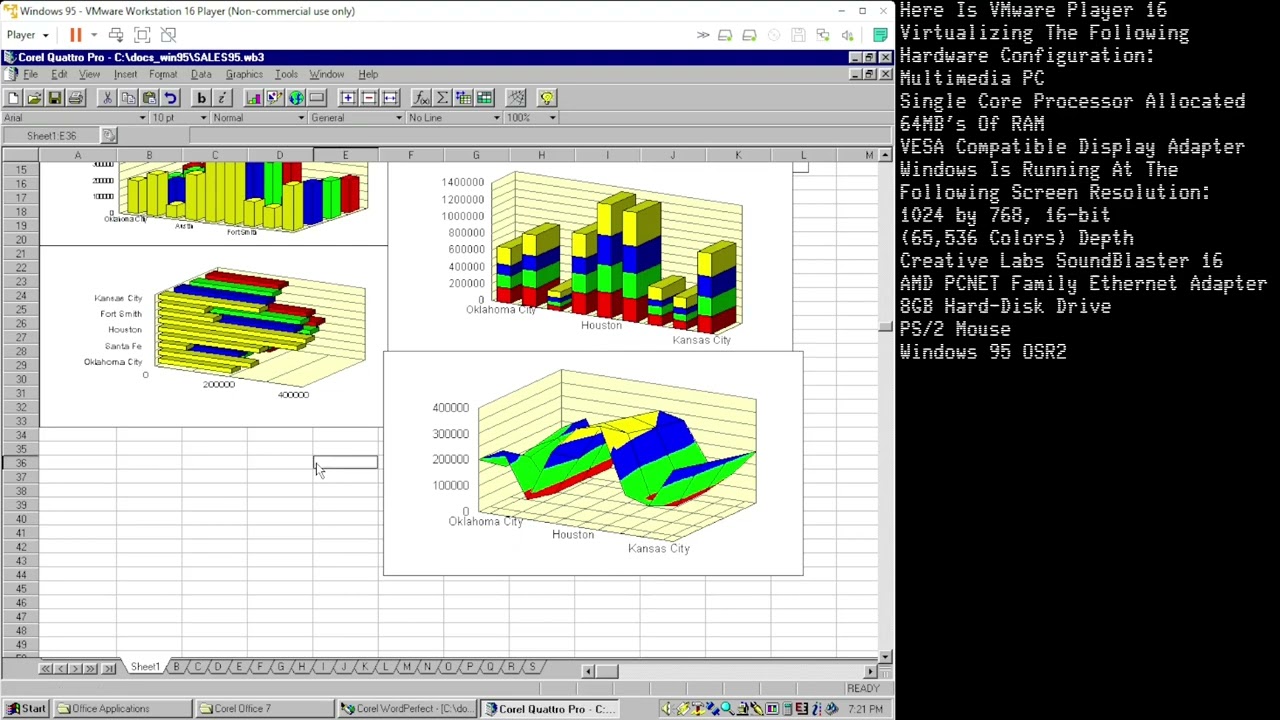The height and width of the screenshot is (720, 1280).
Task: Click the cell reference box Sheet1:E36
Action: [50, 136]
